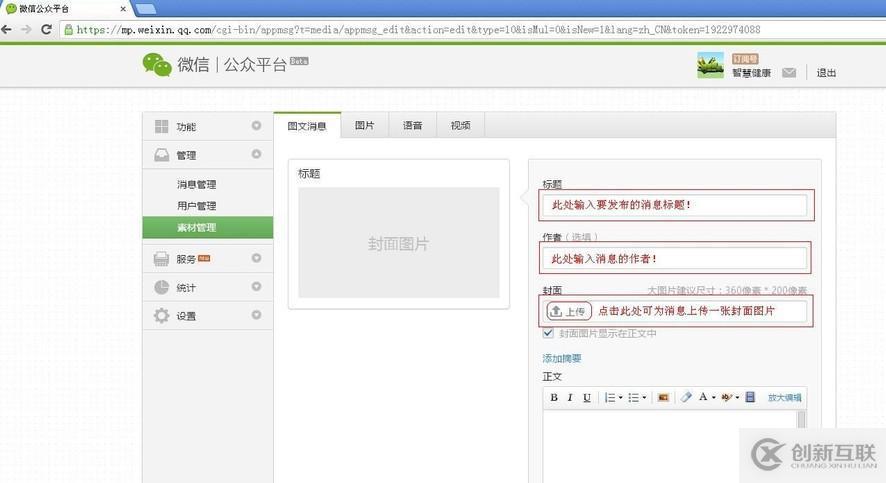Click the eraser clear-format icon
Image resolution: width=886 pixels, height=483 pixels.
click(686, 397)
